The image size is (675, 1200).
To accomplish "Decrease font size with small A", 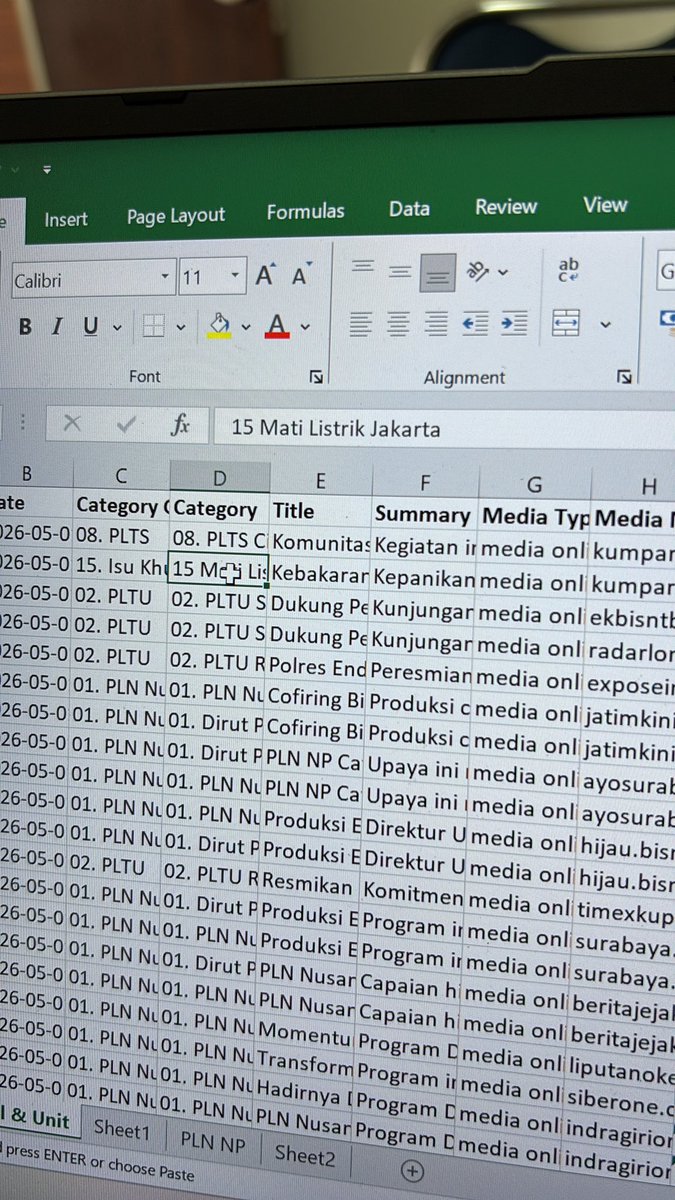I will point(300,274).
